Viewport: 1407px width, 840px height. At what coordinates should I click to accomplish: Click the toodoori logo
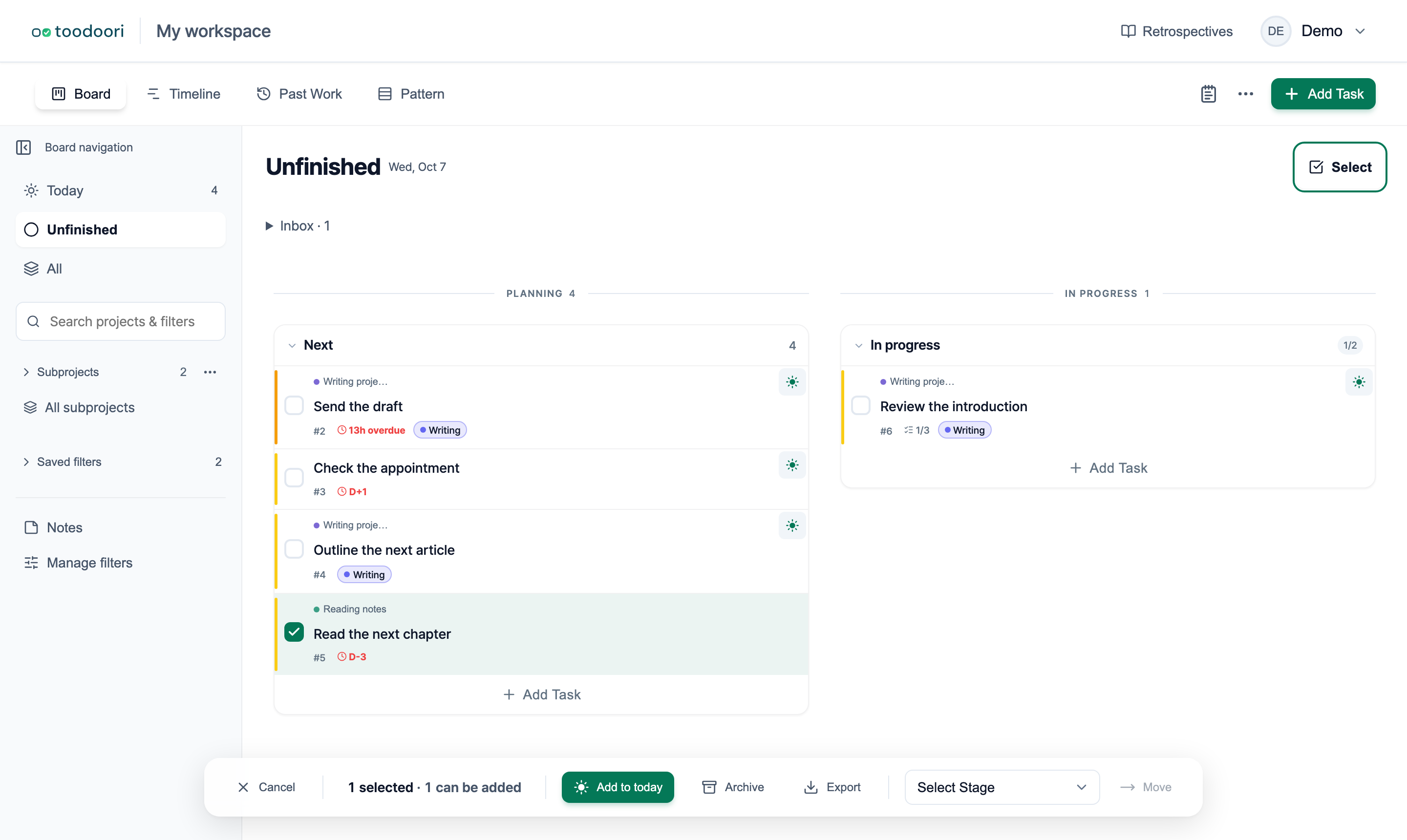pos(78,31)
